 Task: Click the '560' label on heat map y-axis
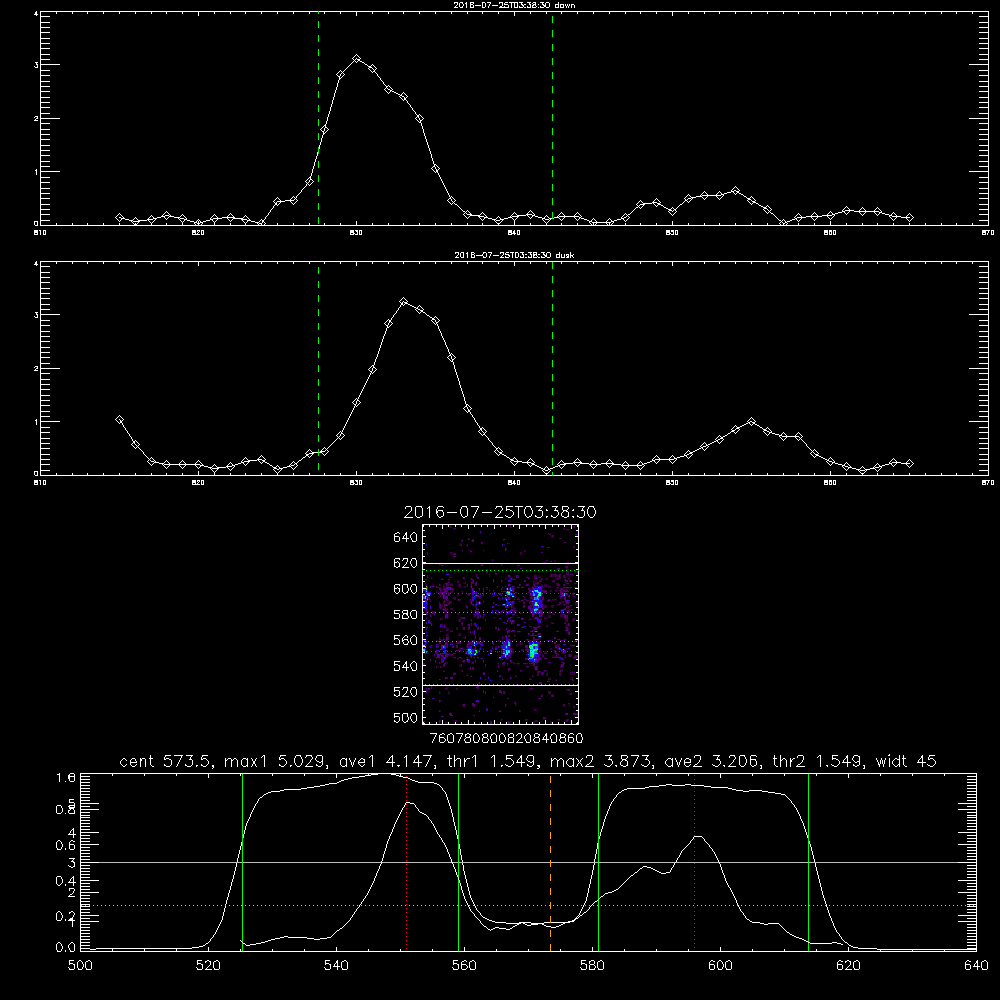[x=406, y=640]
